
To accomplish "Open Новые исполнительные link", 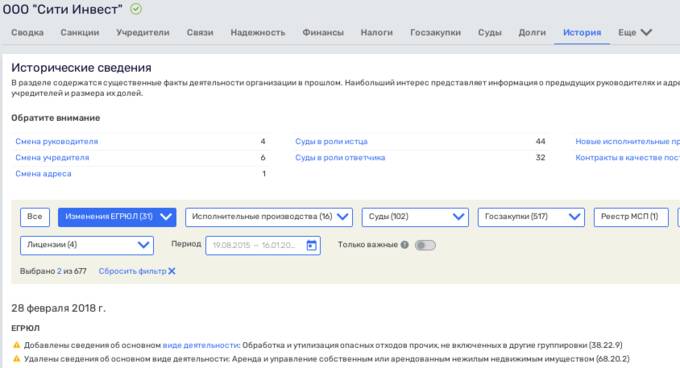I will [x=628, y=141].
